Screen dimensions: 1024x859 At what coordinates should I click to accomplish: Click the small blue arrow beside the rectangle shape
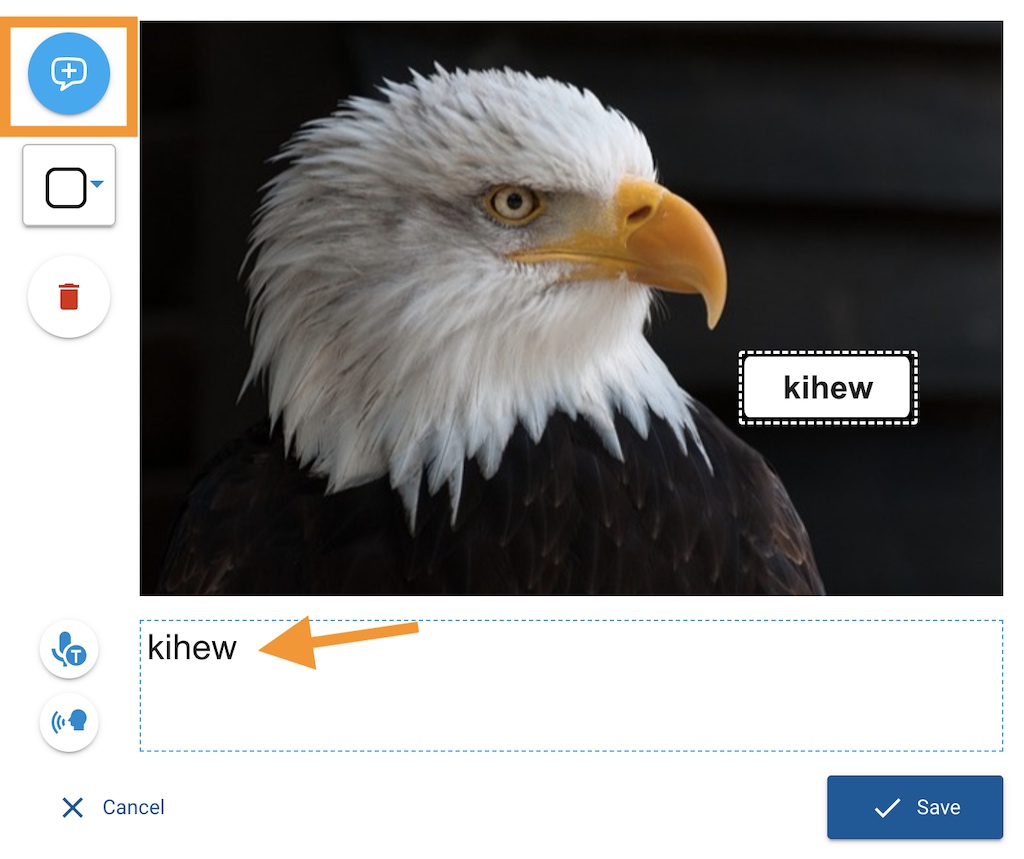[x=97, y=184]
